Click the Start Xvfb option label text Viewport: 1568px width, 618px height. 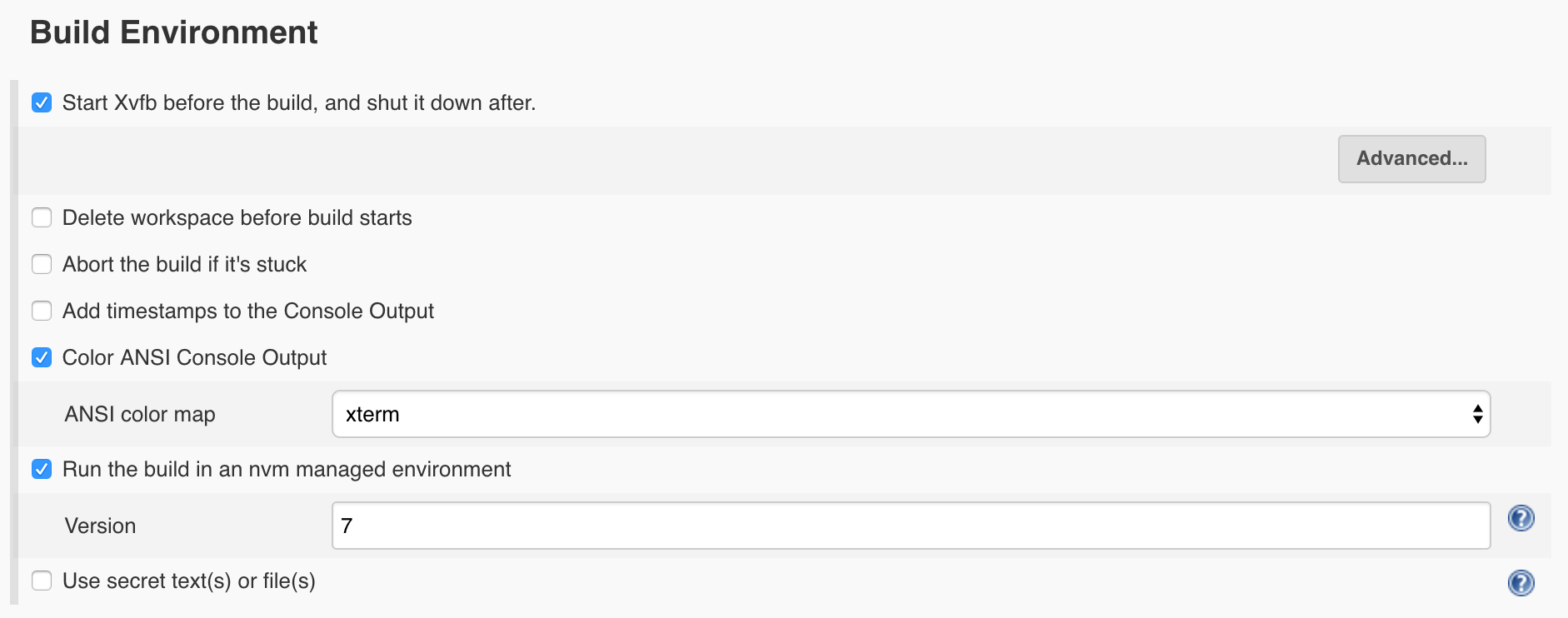[x=299, y=102]
